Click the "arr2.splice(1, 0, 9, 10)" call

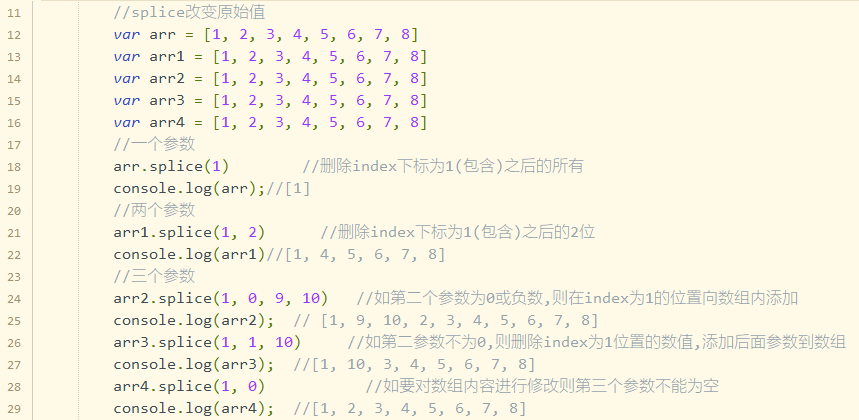[219, 298]
